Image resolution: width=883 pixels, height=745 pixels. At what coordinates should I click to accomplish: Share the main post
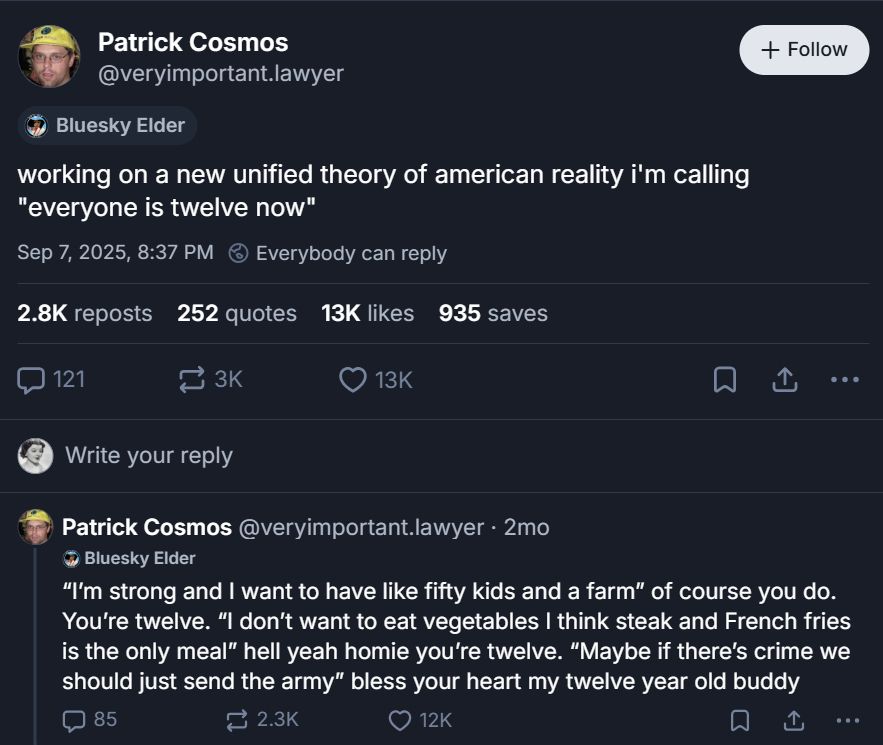785,379
